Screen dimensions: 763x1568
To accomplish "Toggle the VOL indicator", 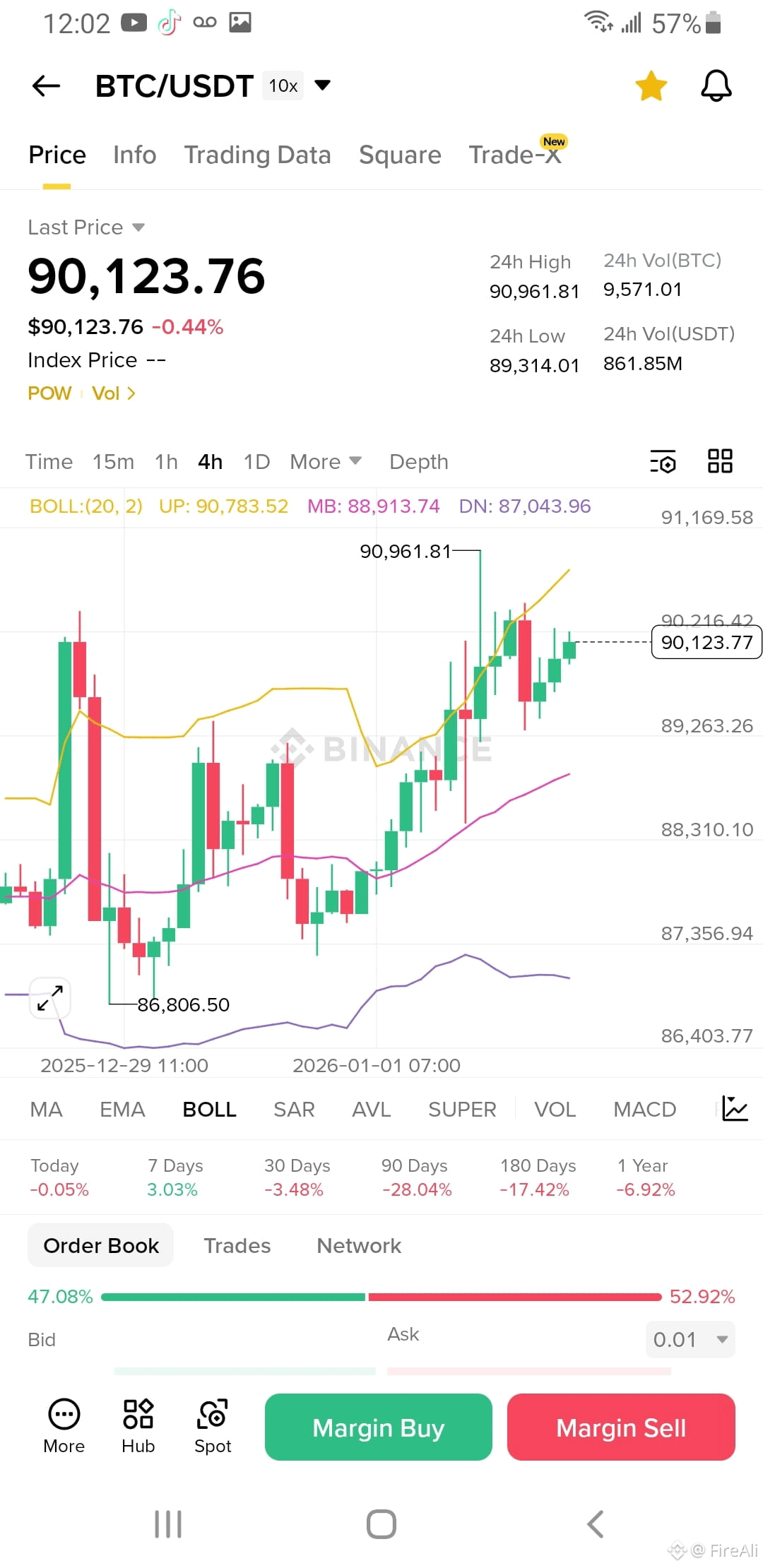I will pyautogui.click(x=555, y=1109).
